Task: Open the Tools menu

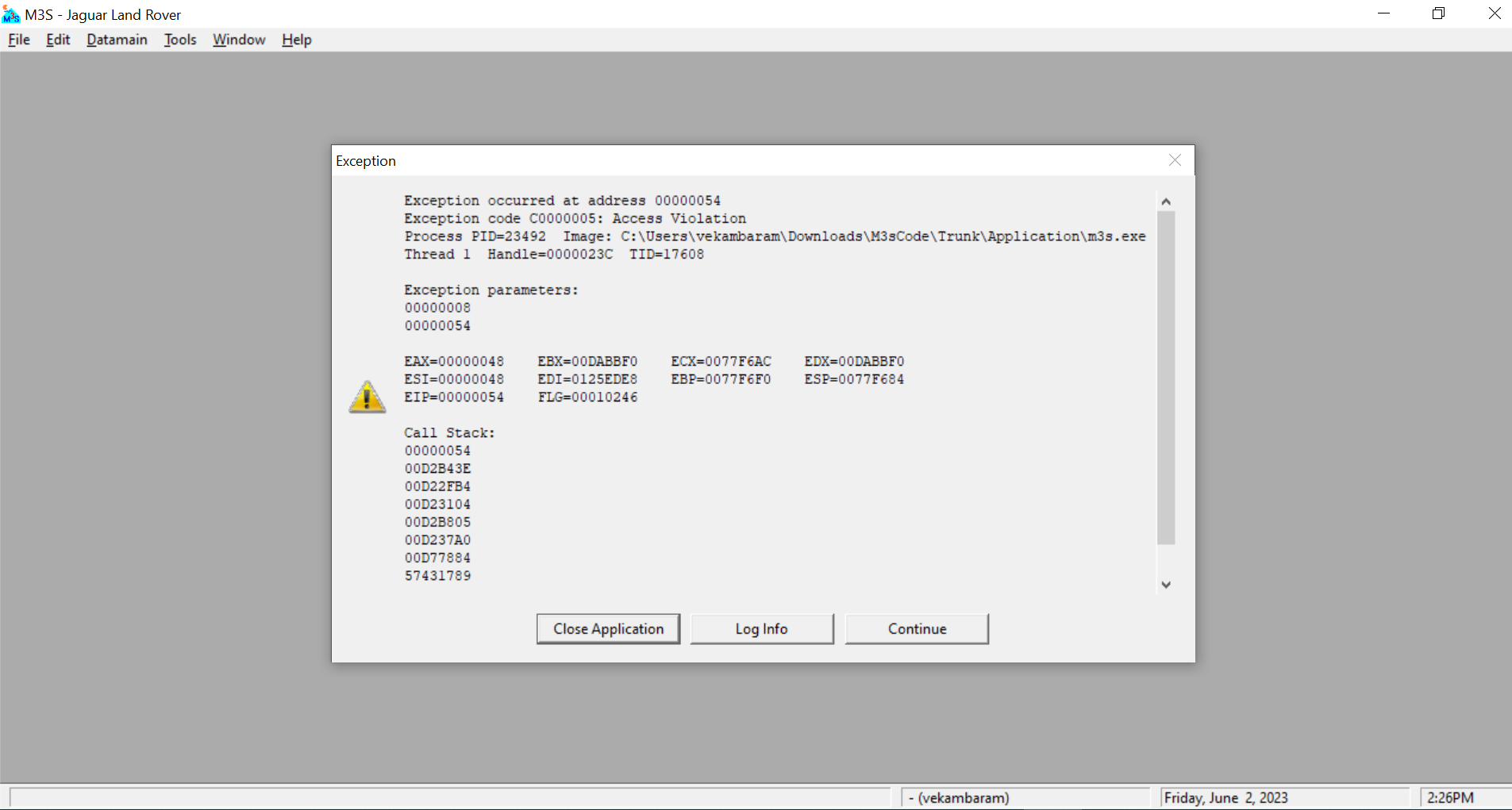Action: pyautogui.click(x=180, y=40)
